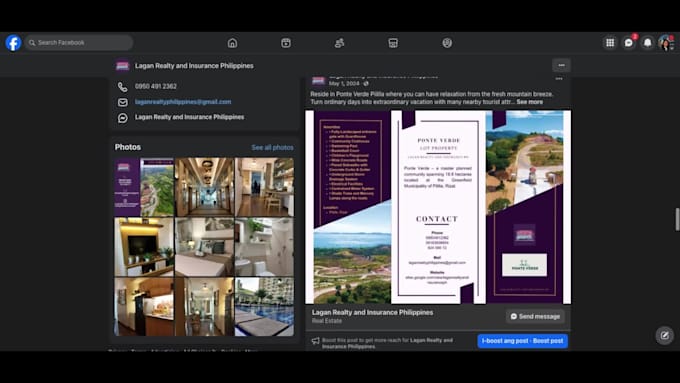Click the page scrollbar thumb
680x383 pixels.
coord(677,219)
